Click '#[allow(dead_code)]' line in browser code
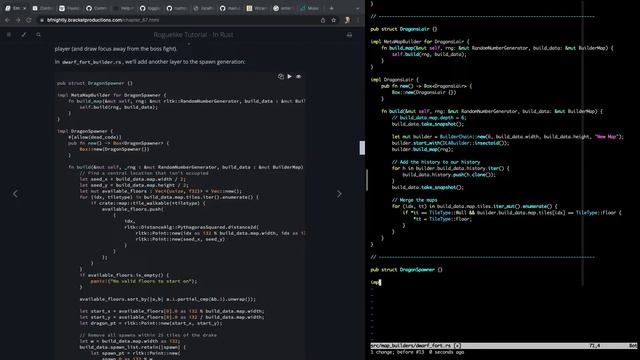640x360 pixels. point(95,137)
